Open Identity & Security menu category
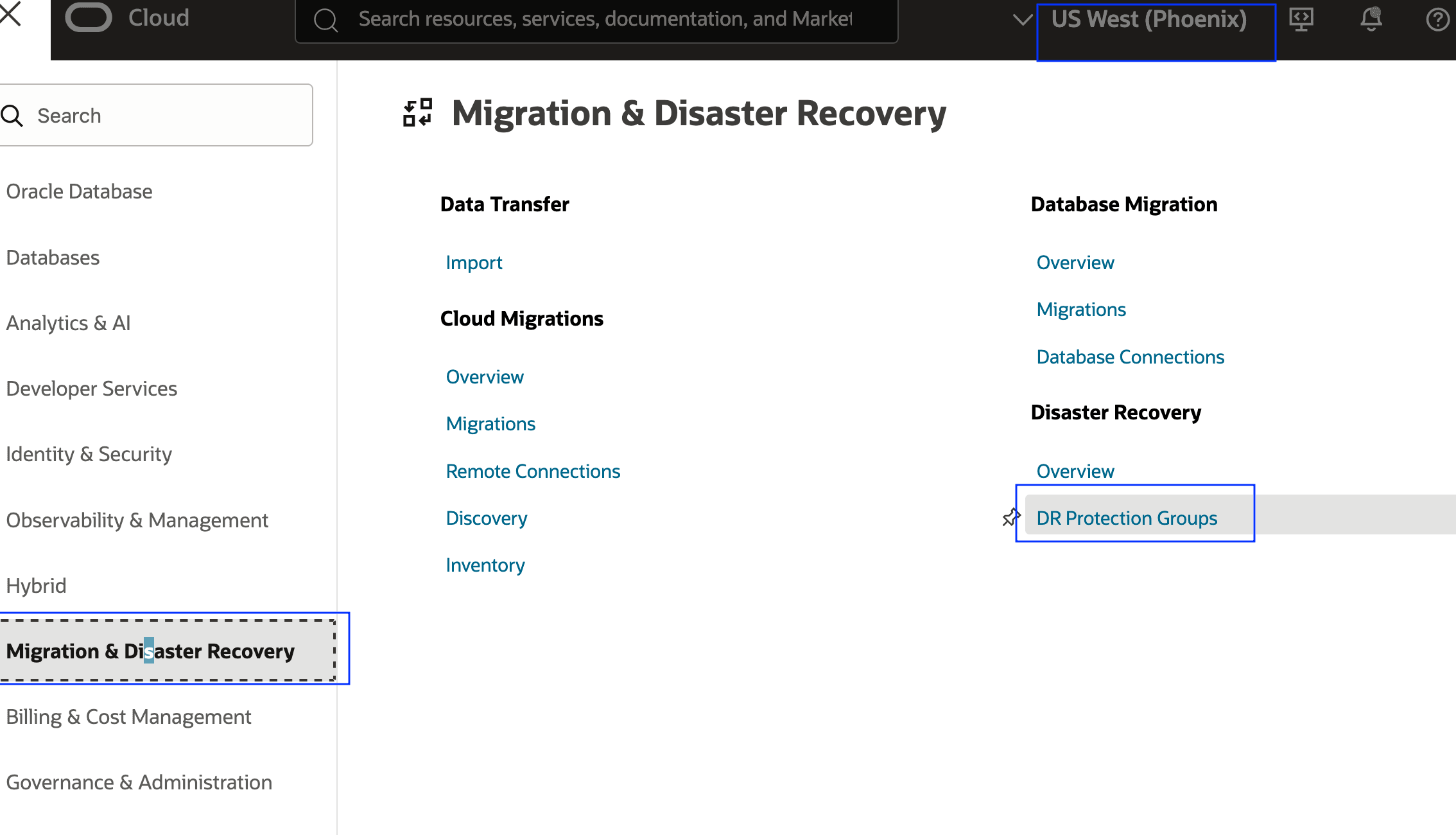The width and height of the screenshot is (1456, 835). (89, 454)
